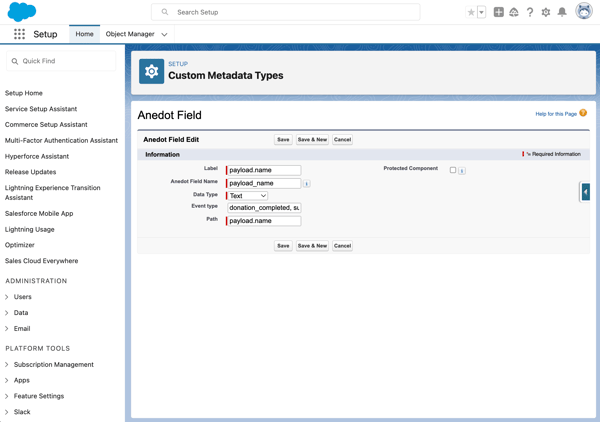Open the Notifications bell
The width and height of the screenshot is (600, 422).
[x=562, y=12]
